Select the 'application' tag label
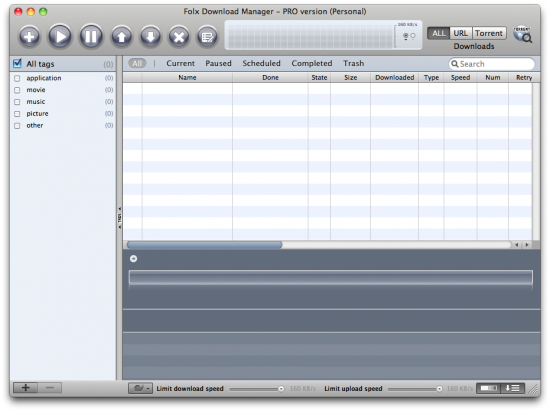Viewport: 550px width, 411px height. tap(44, 78)
